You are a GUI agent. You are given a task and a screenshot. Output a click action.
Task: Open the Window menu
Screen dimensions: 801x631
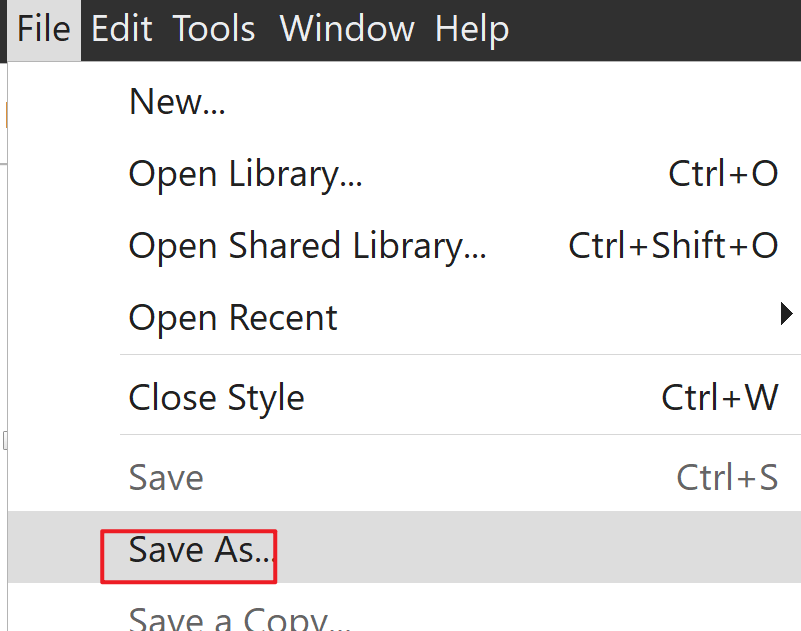click(x=346, y=29)
